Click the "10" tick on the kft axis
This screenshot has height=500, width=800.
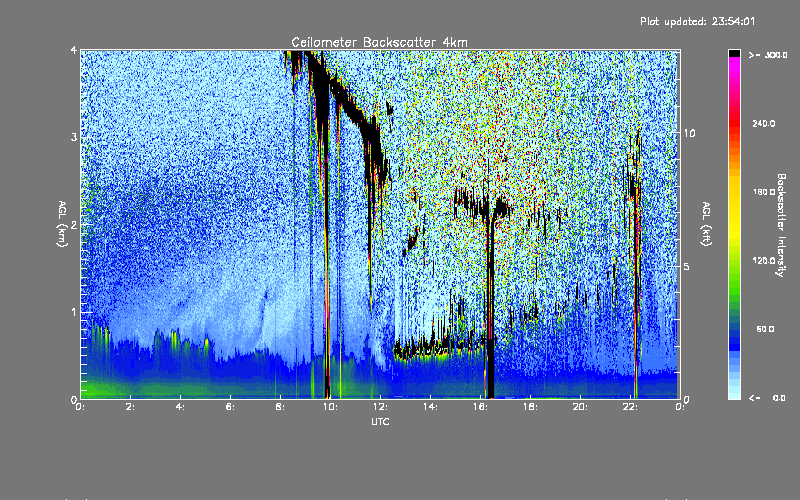coord(689,133)
